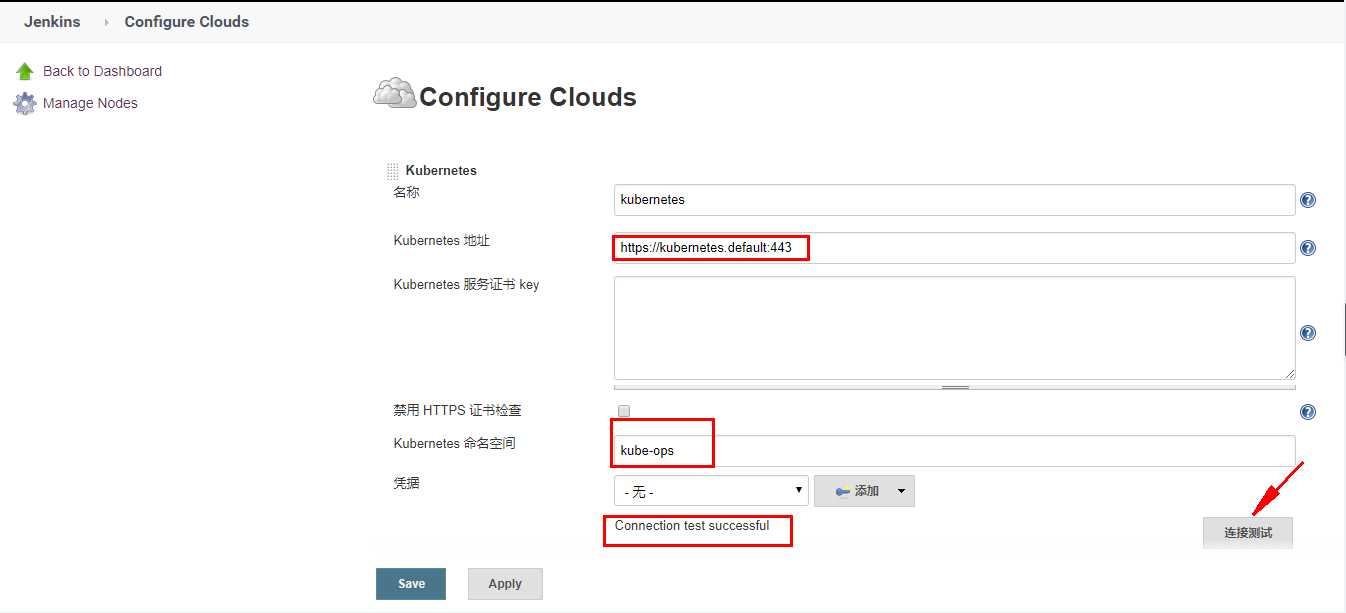1346x613 pixels.
Task: Grab the resize bar below certificate textarea
Action: point(954,386)
